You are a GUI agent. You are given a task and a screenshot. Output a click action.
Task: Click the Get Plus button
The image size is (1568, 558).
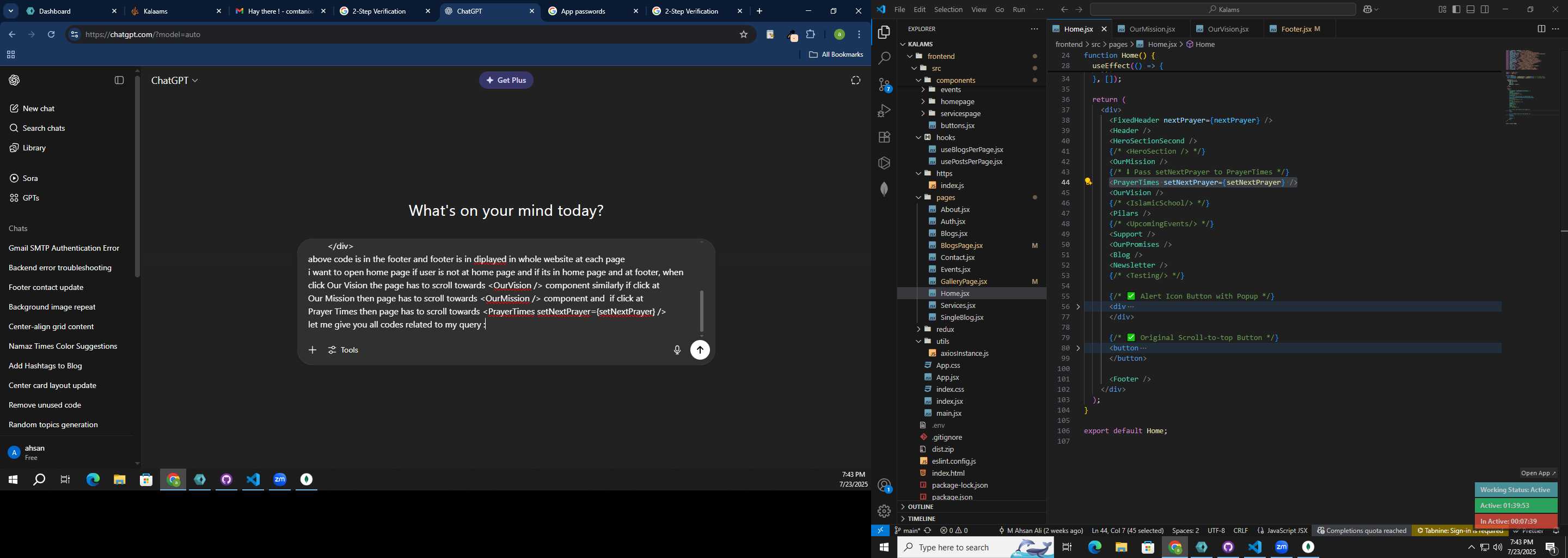click(506, 81)
